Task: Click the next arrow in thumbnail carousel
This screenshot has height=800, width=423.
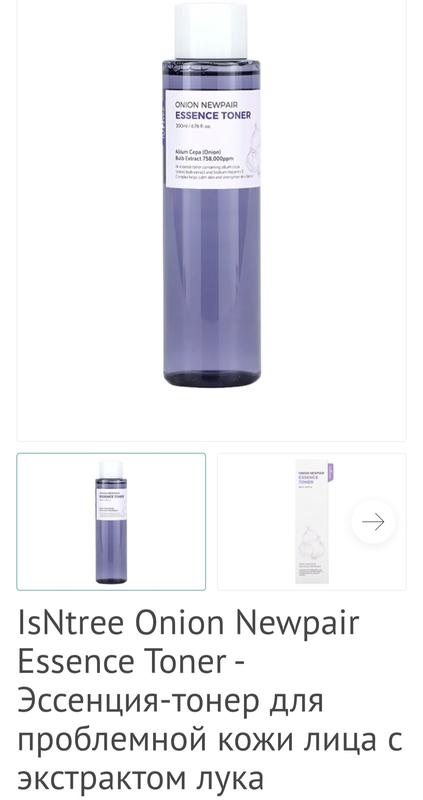Action: tap(373, 521)
